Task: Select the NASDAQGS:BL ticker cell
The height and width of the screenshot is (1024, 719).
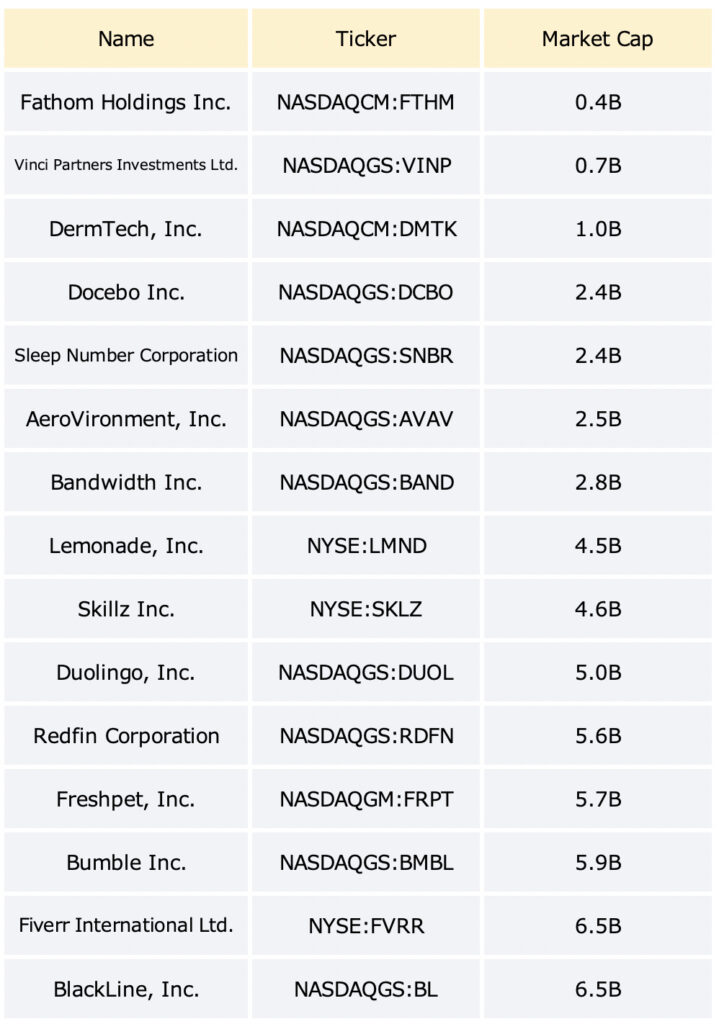Action: click(366, 989)
